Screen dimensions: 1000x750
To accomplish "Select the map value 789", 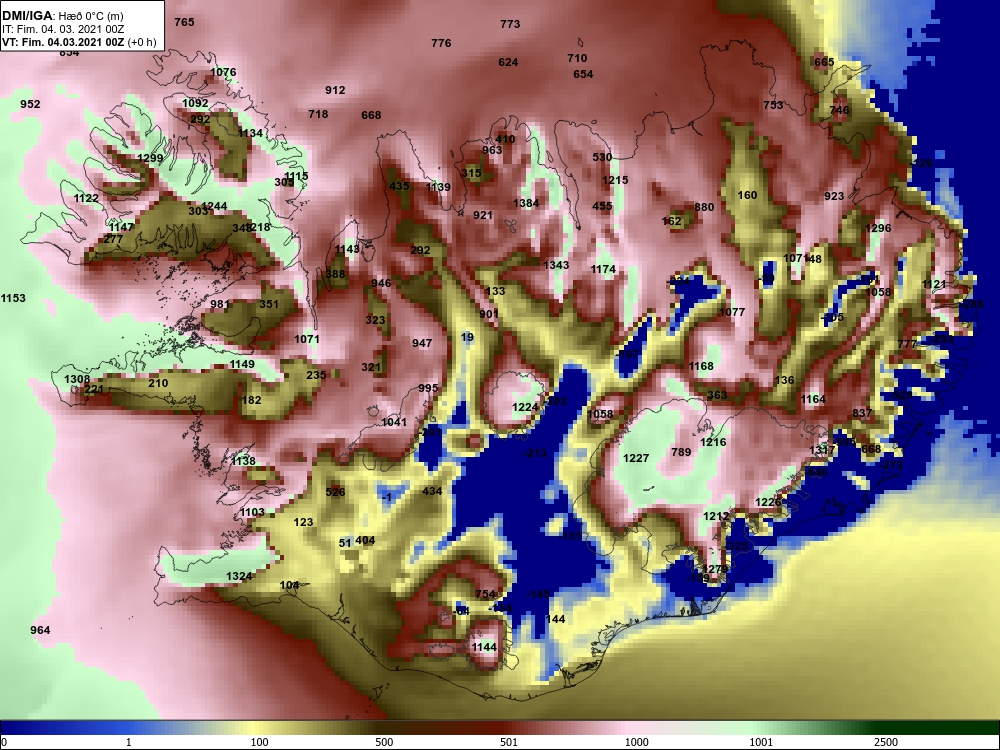I will click(x=681, y=452).
